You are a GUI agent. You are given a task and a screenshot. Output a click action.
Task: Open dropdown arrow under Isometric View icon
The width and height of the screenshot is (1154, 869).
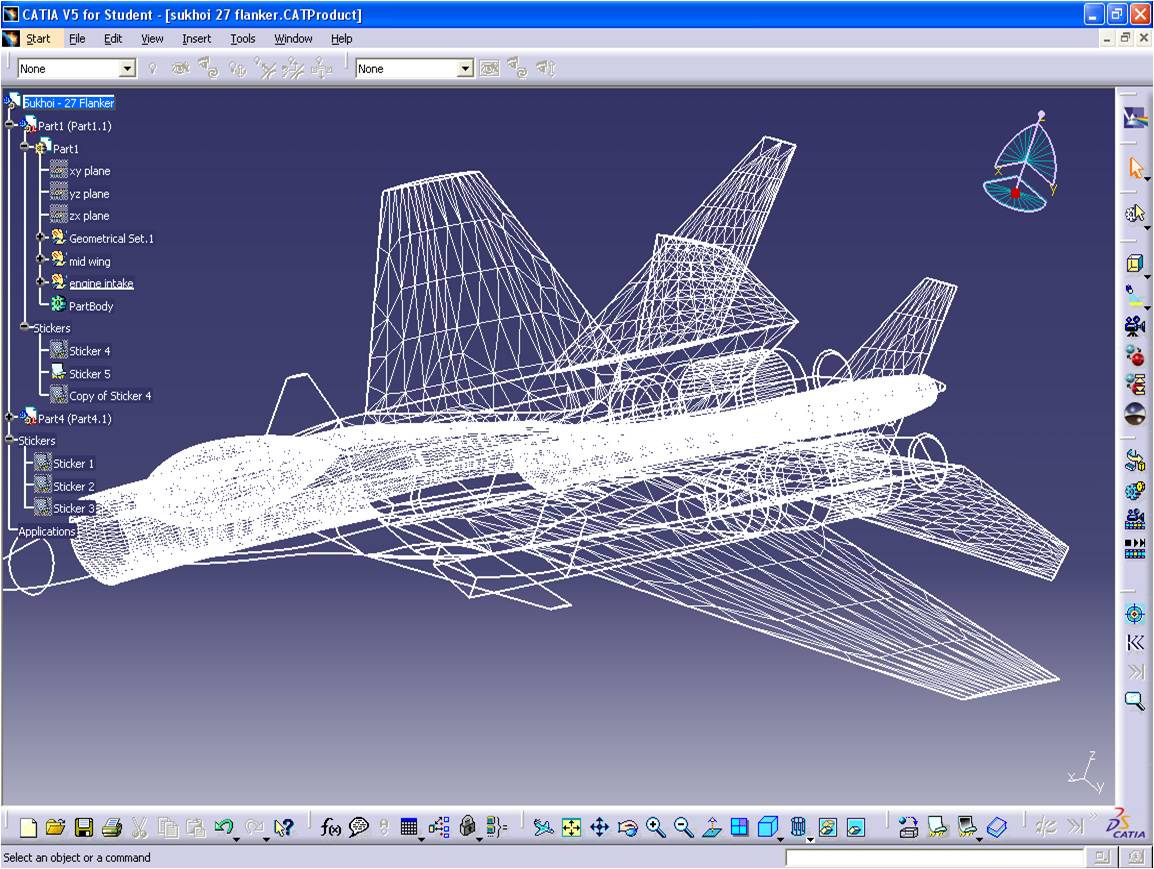780,839
